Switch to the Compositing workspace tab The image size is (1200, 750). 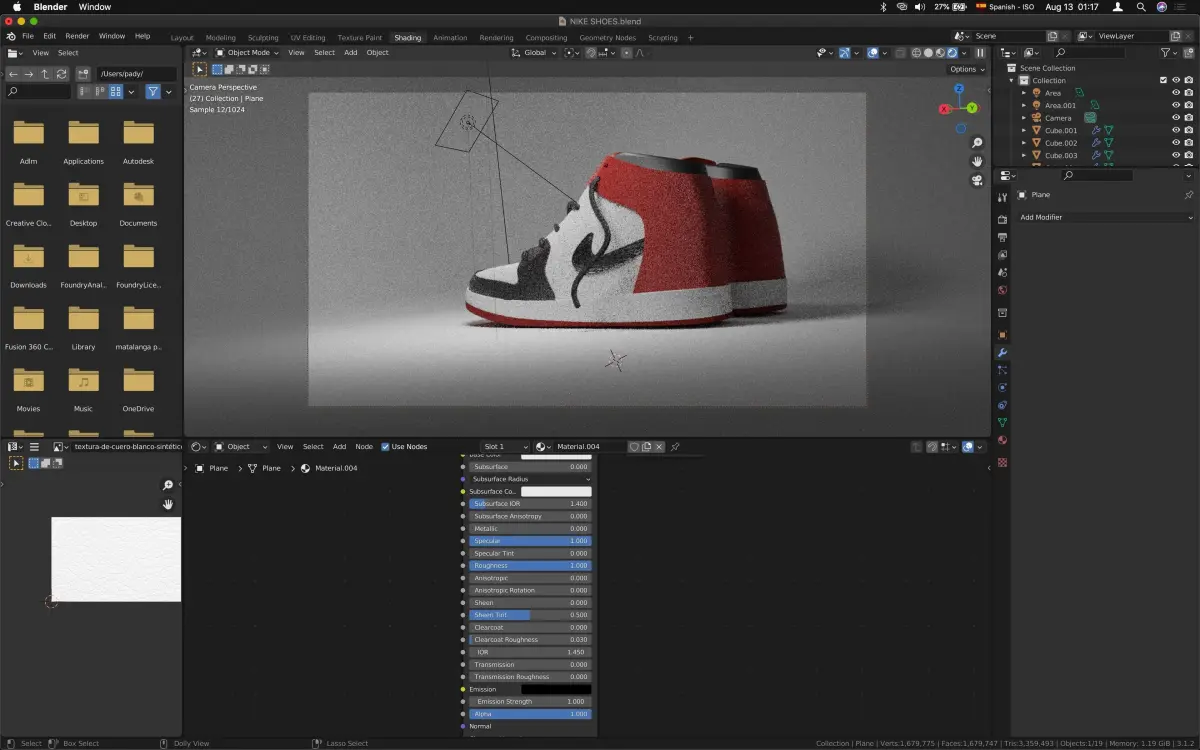pyautogui.click(x=546, y=38)
